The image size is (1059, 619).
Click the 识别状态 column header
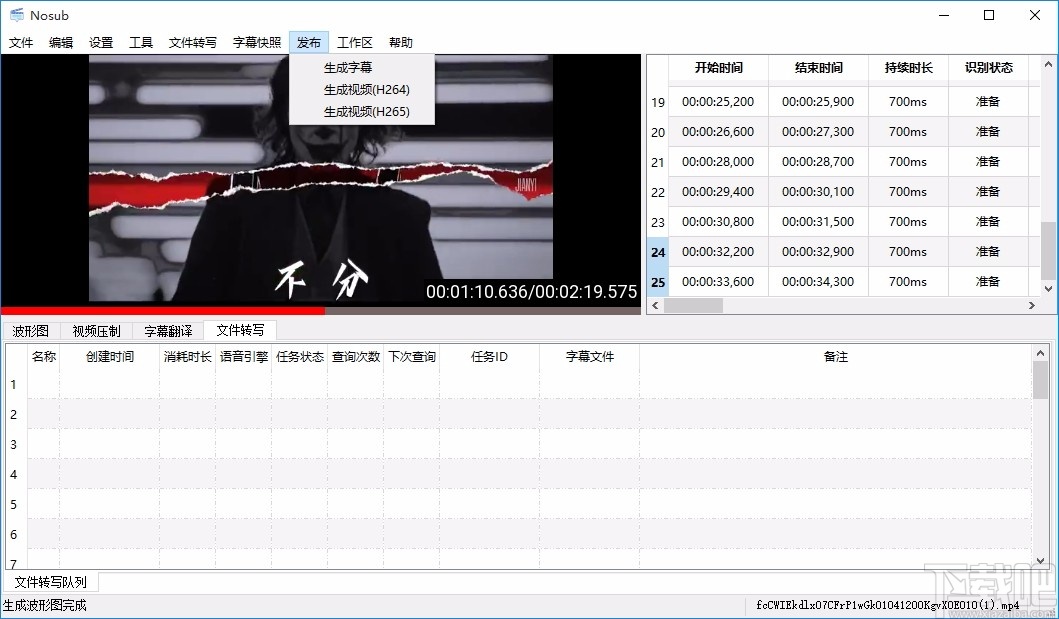[989, 68]
